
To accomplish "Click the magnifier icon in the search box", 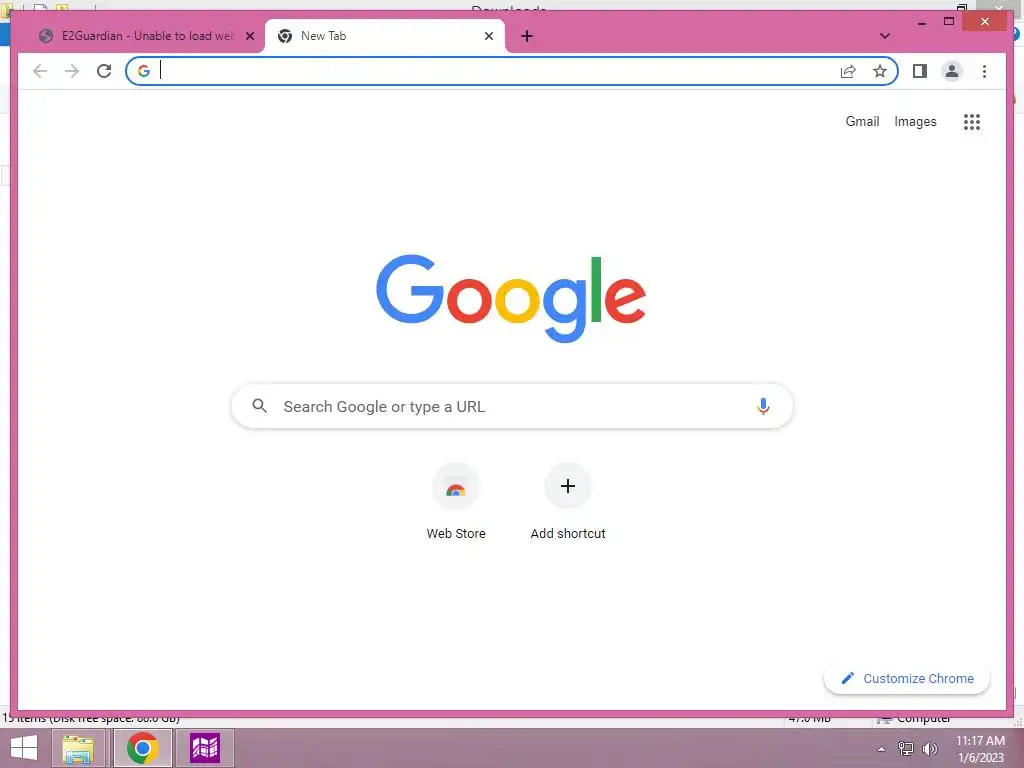I will point(259,406).
